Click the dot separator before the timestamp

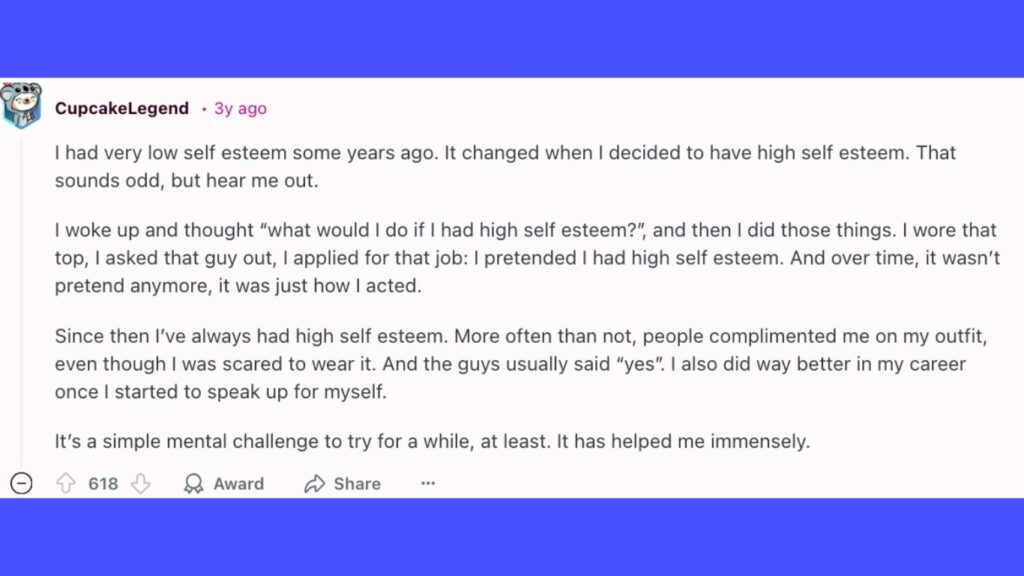(x=204, y=108)
